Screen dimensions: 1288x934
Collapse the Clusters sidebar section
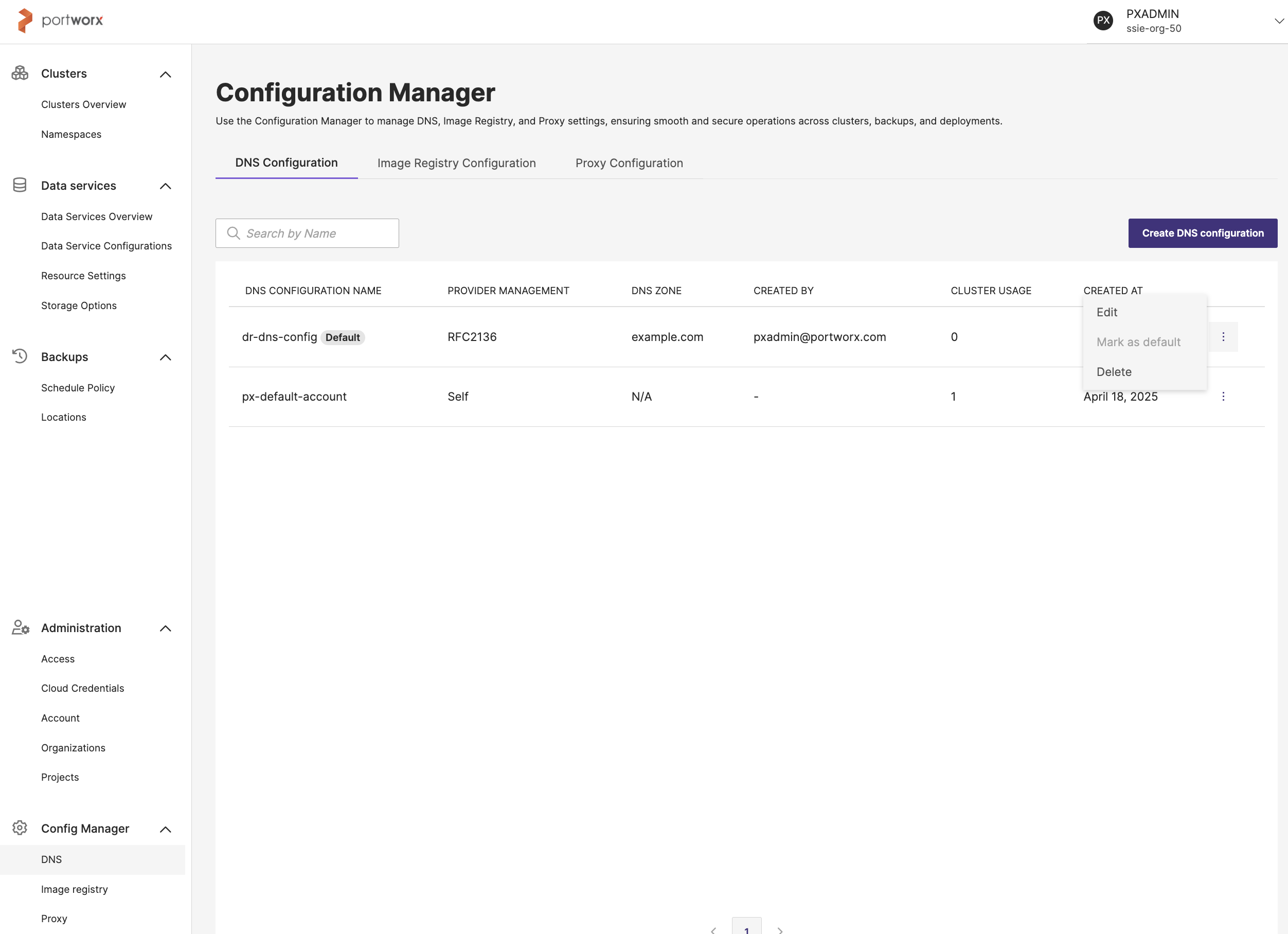tap(165, 75)
